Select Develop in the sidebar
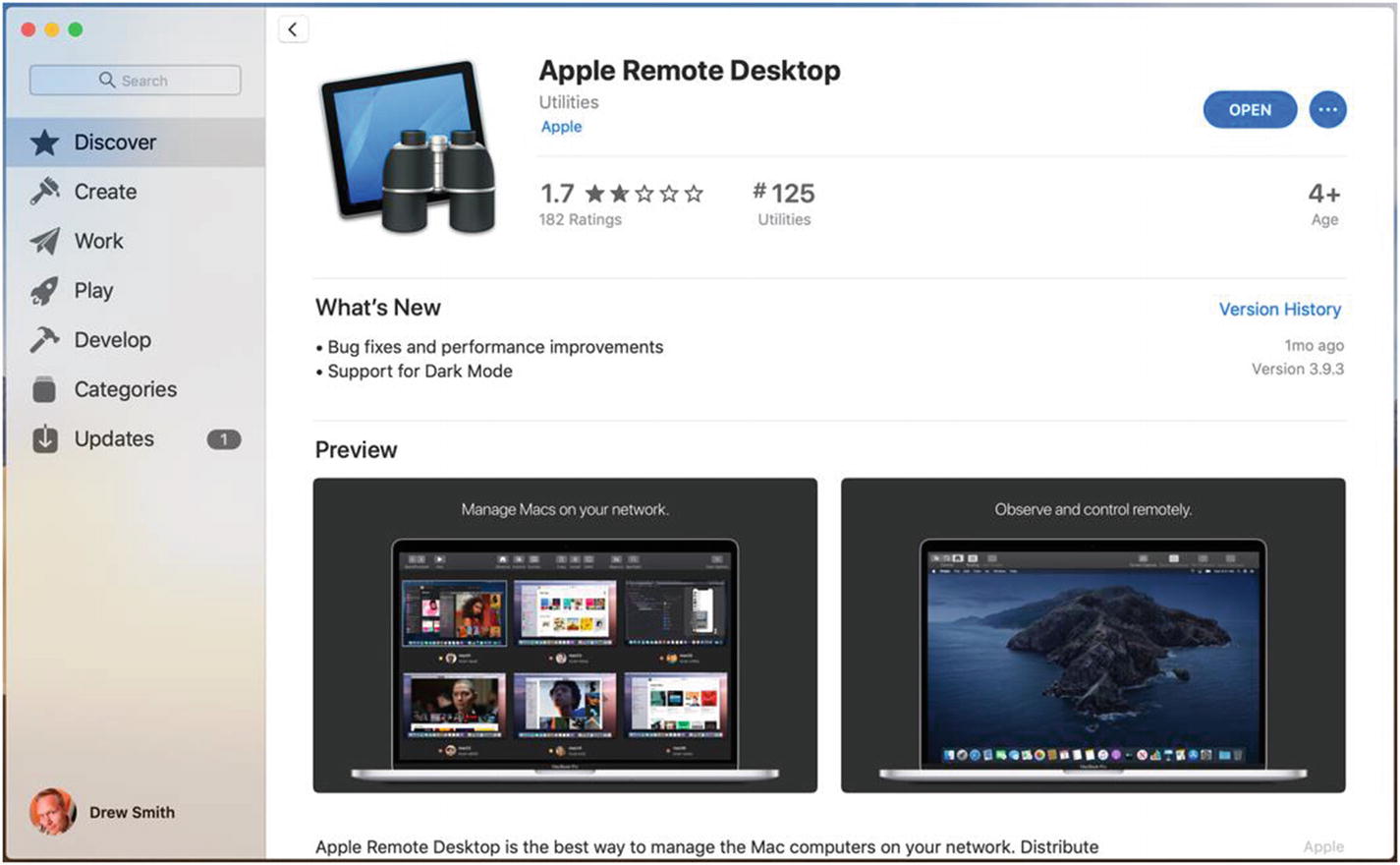Viewport: 1400px width, 865px height. pos(135,340)
